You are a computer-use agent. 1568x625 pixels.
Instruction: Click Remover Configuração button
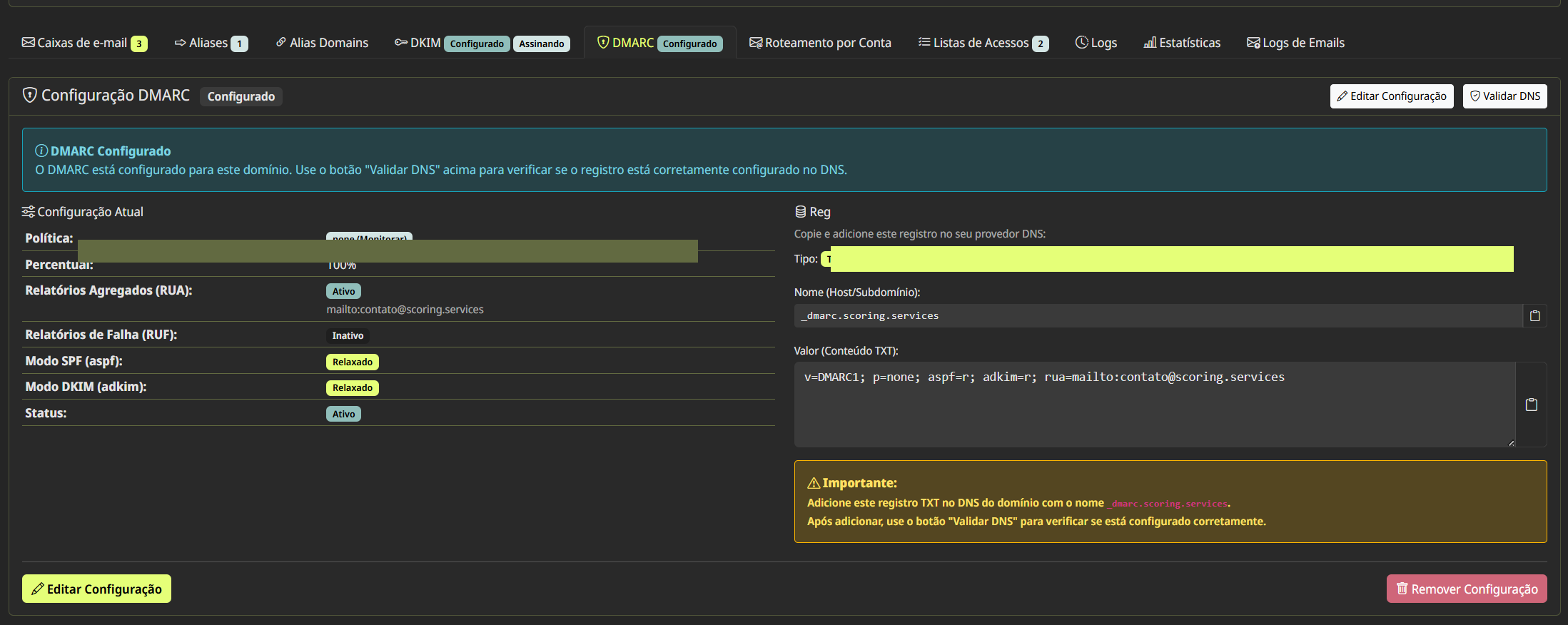[x=1467, y=589]
